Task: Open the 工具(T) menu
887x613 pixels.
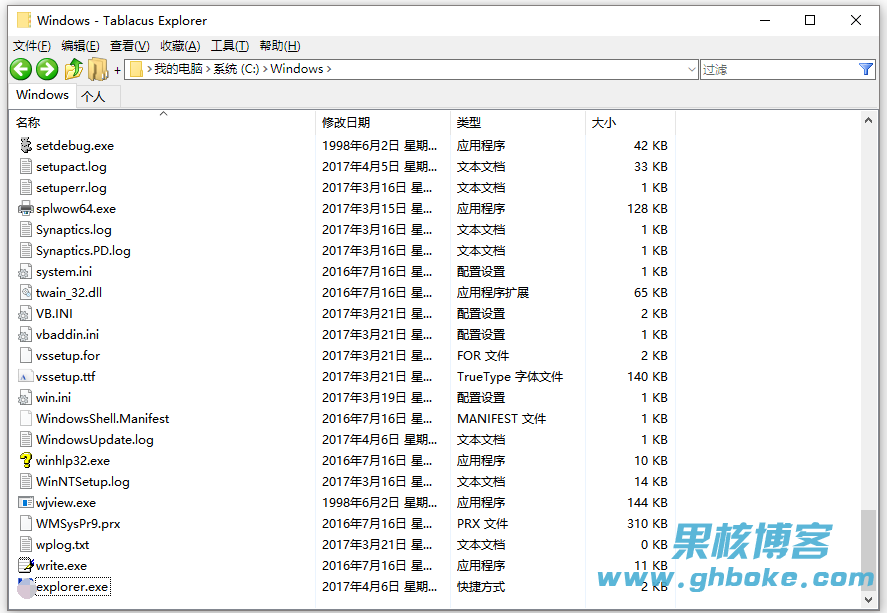Action: (230, 46)
